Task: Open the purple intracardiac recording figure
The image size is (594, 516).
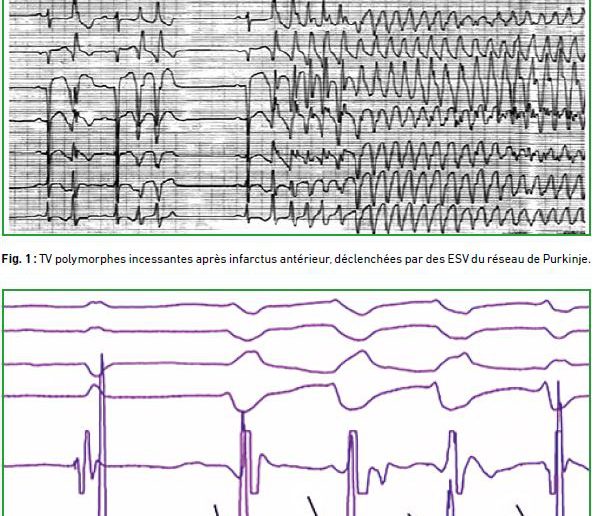Action: point(297,403)
